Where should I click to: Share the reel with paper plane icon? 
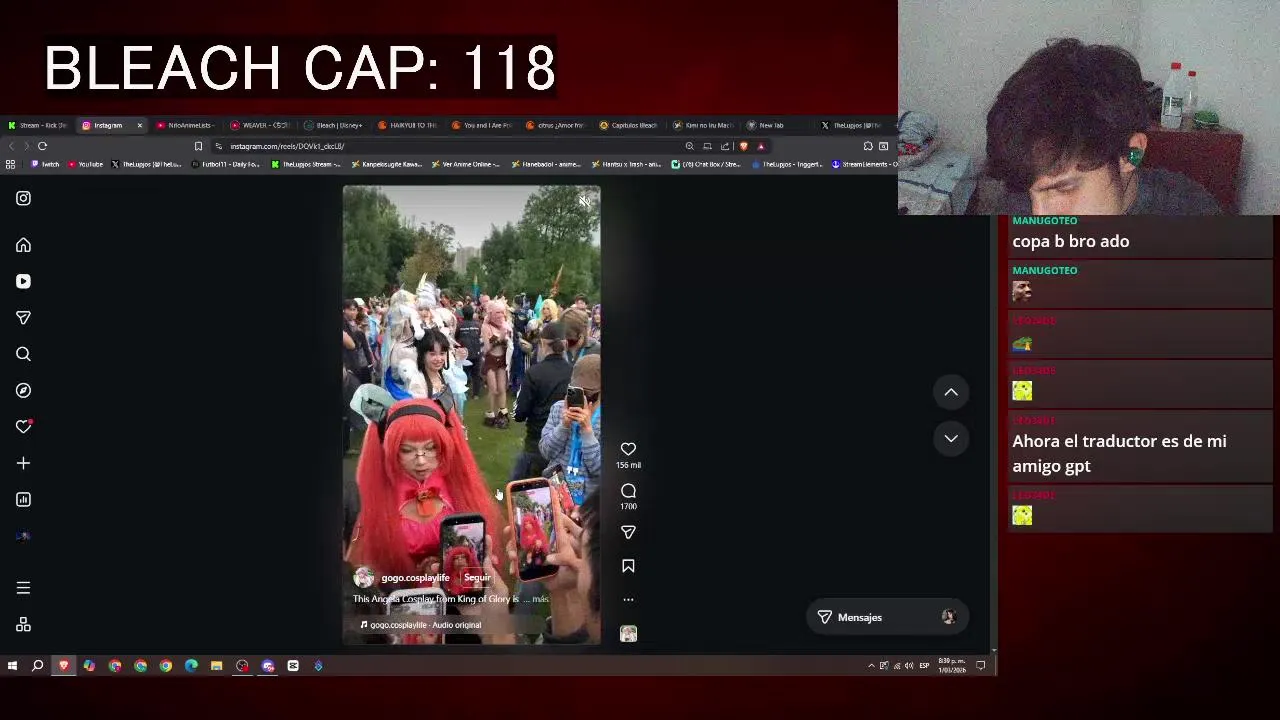[628, 533]
